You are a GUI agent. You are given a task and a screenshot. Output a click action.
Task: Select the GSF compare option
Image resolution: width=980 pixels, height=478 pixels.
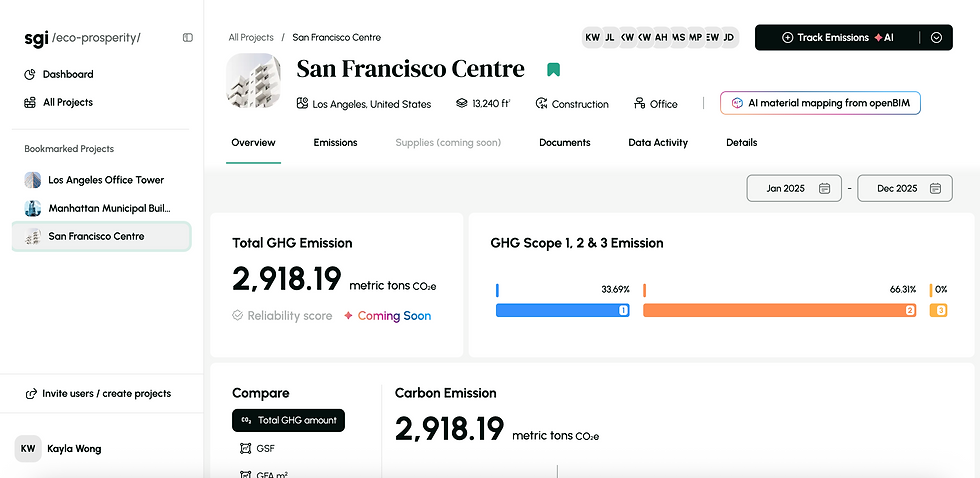[258, 449]
